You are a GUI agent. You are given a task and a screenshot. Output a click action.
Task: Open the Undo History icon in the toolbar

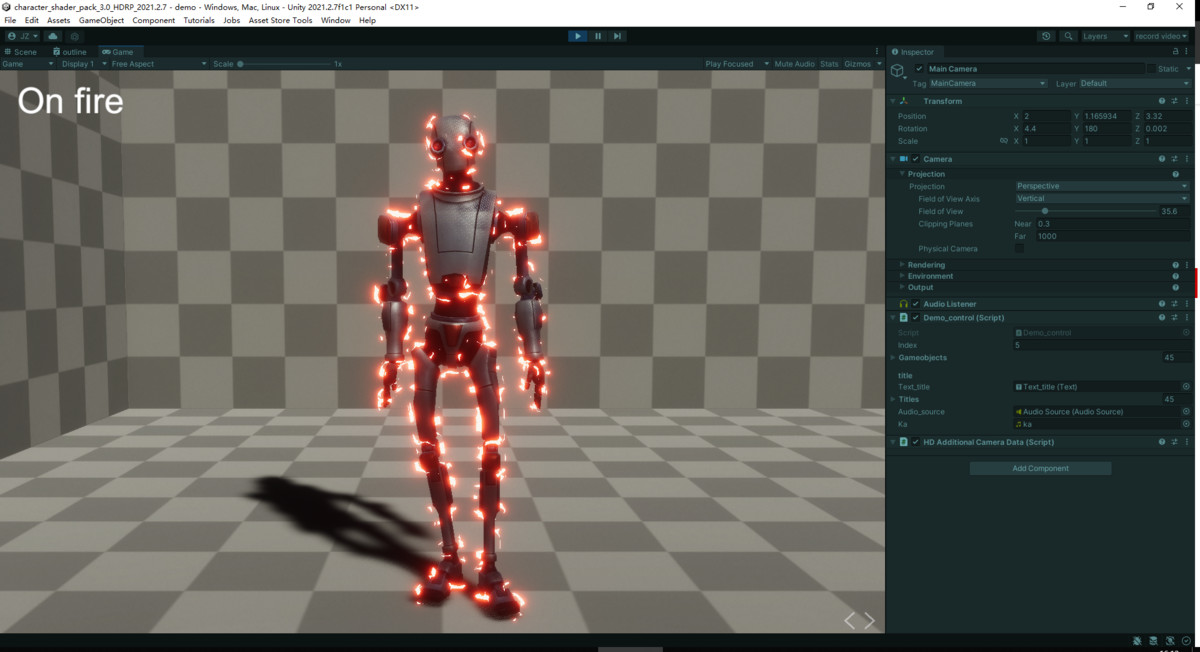point(1046,35)
